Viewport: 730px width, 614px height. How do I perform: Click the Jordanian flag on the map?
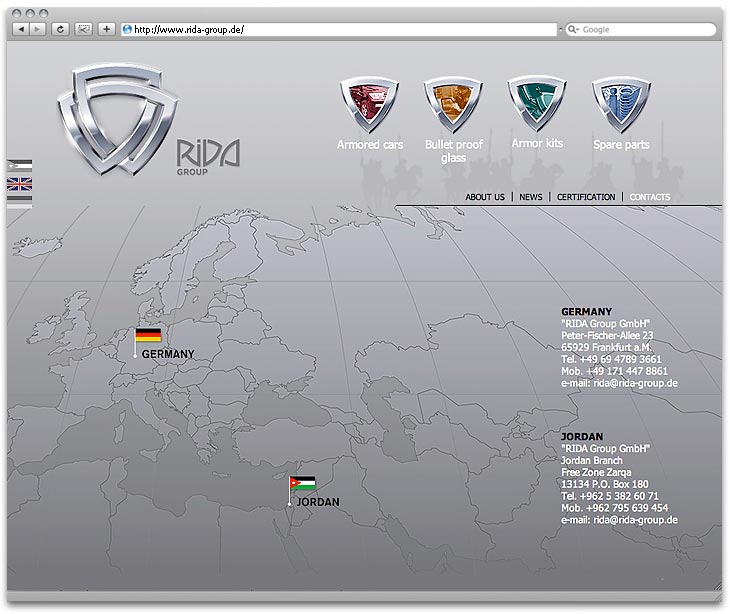pyautogui.click(x=303, y=484)
